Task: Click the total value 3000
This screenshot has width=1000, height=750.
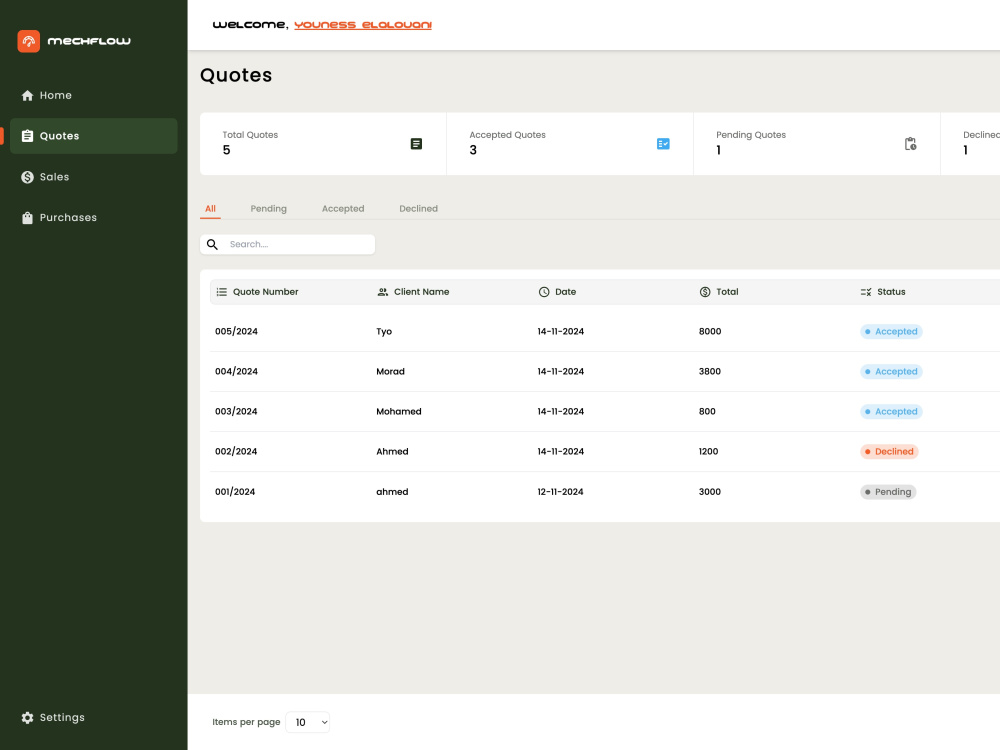Action: click(710, 492)
